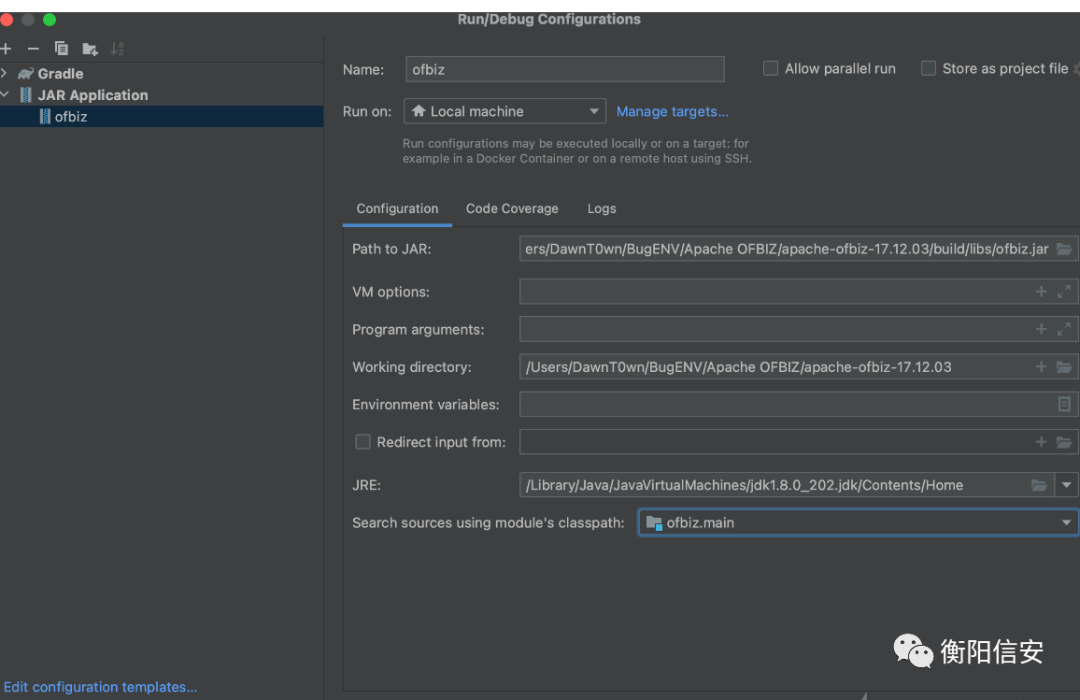
Task: Switch to the Code Coverage tab
Action: click(512, 209)
